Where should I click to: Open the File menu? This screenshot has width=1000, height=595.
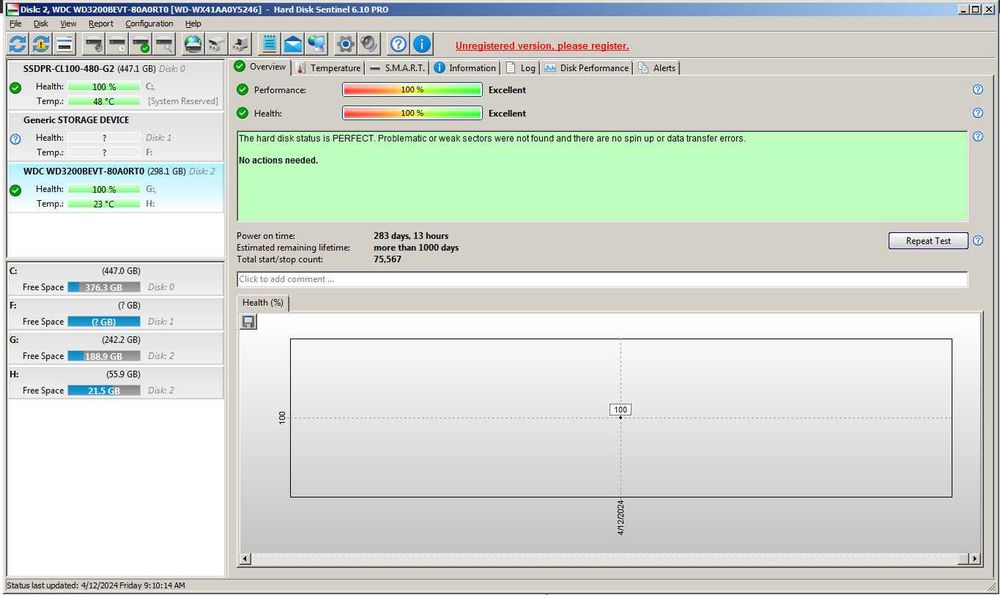pos(15,24)
